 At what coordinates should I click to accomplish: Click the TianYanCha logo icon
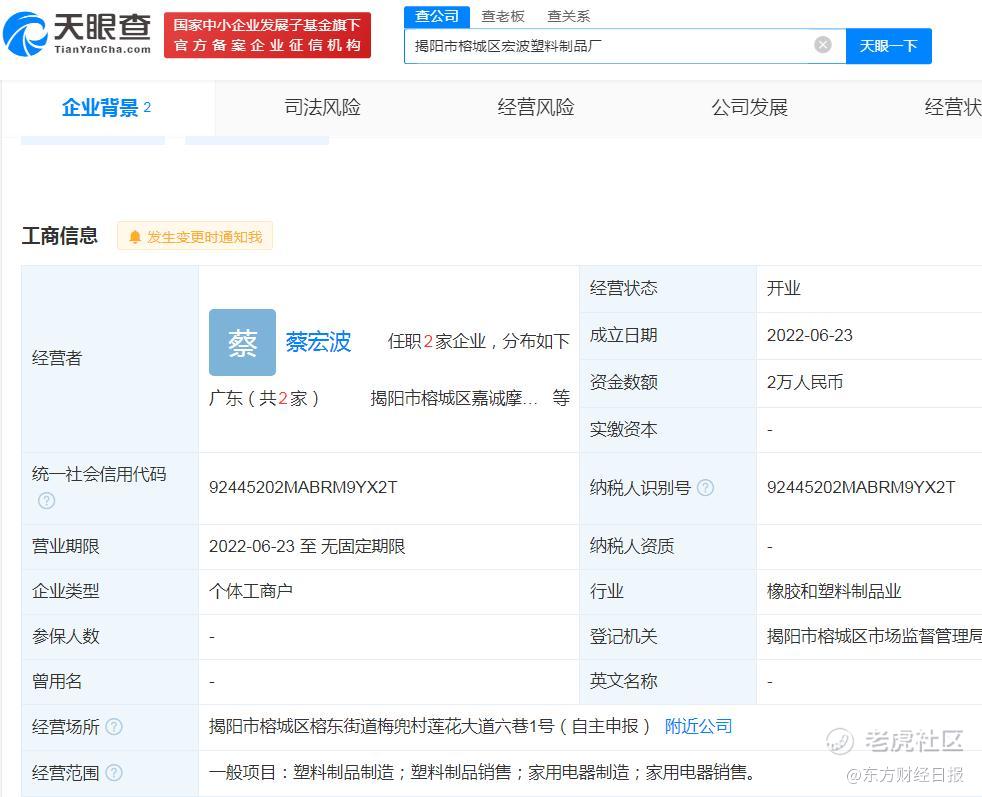pyautogui.click(x=26, y=34)
